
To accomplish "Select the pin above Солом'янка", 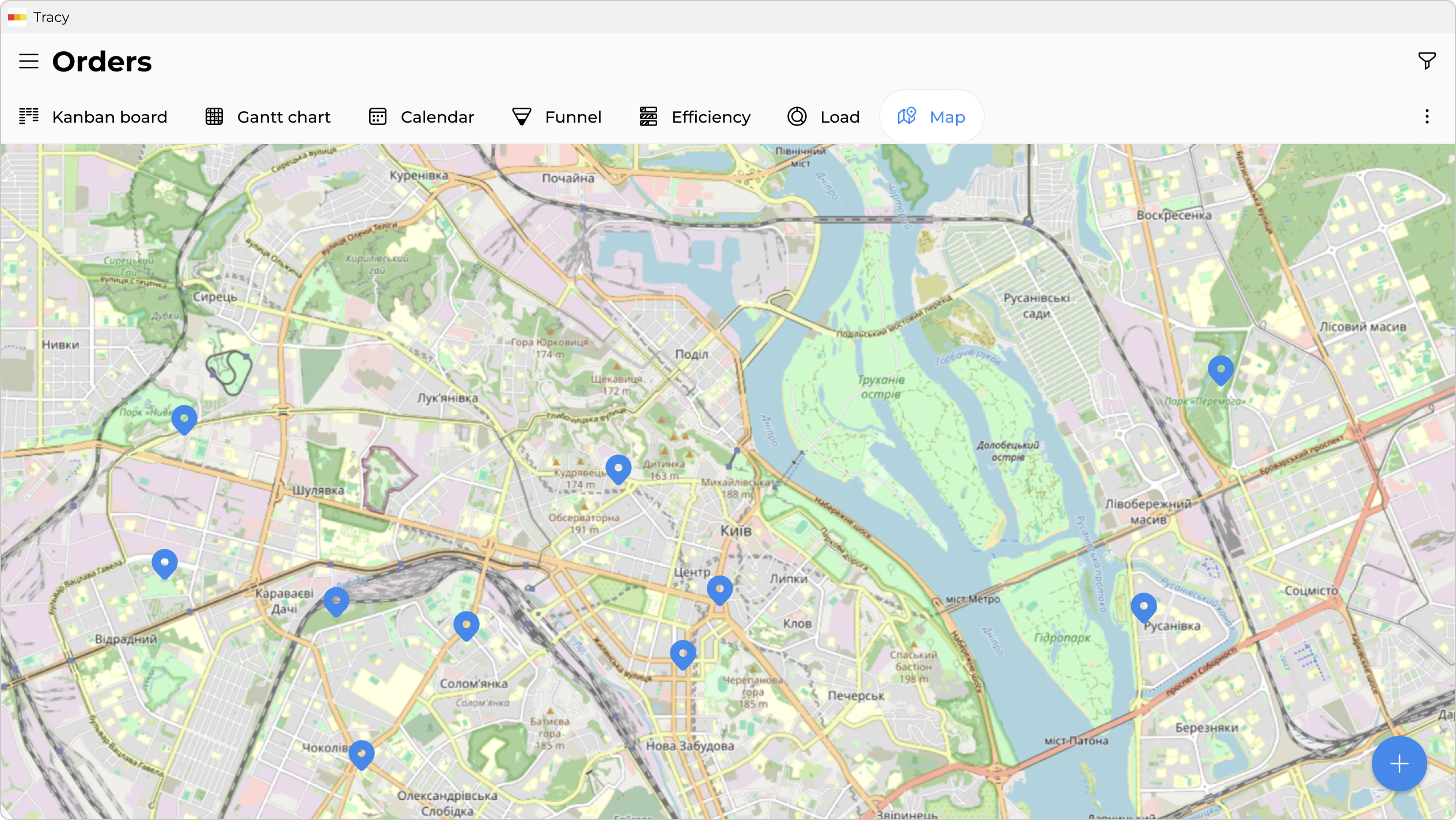I will [x=466, y=625].
